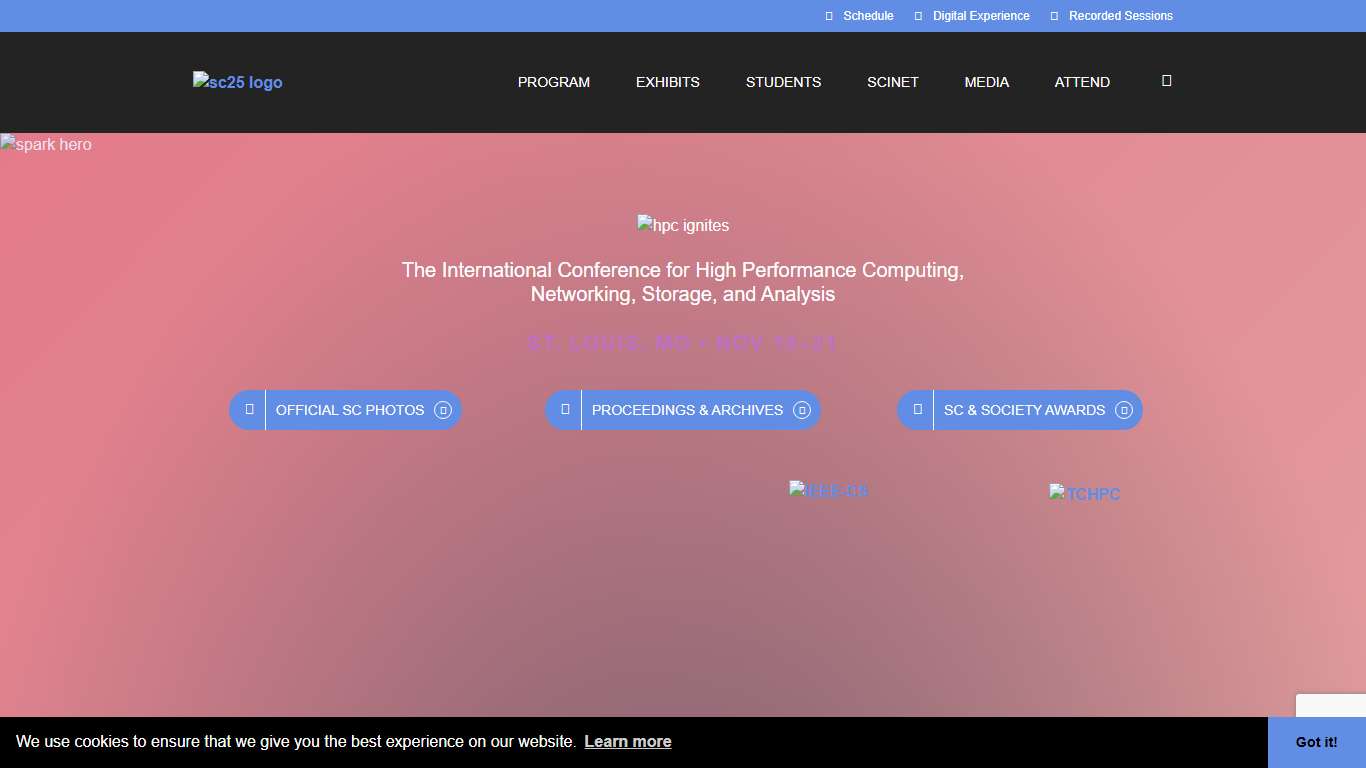This screenshot has width=1366, height=768.
Task: Click the icon before Digital Experience
Action: 918,16
